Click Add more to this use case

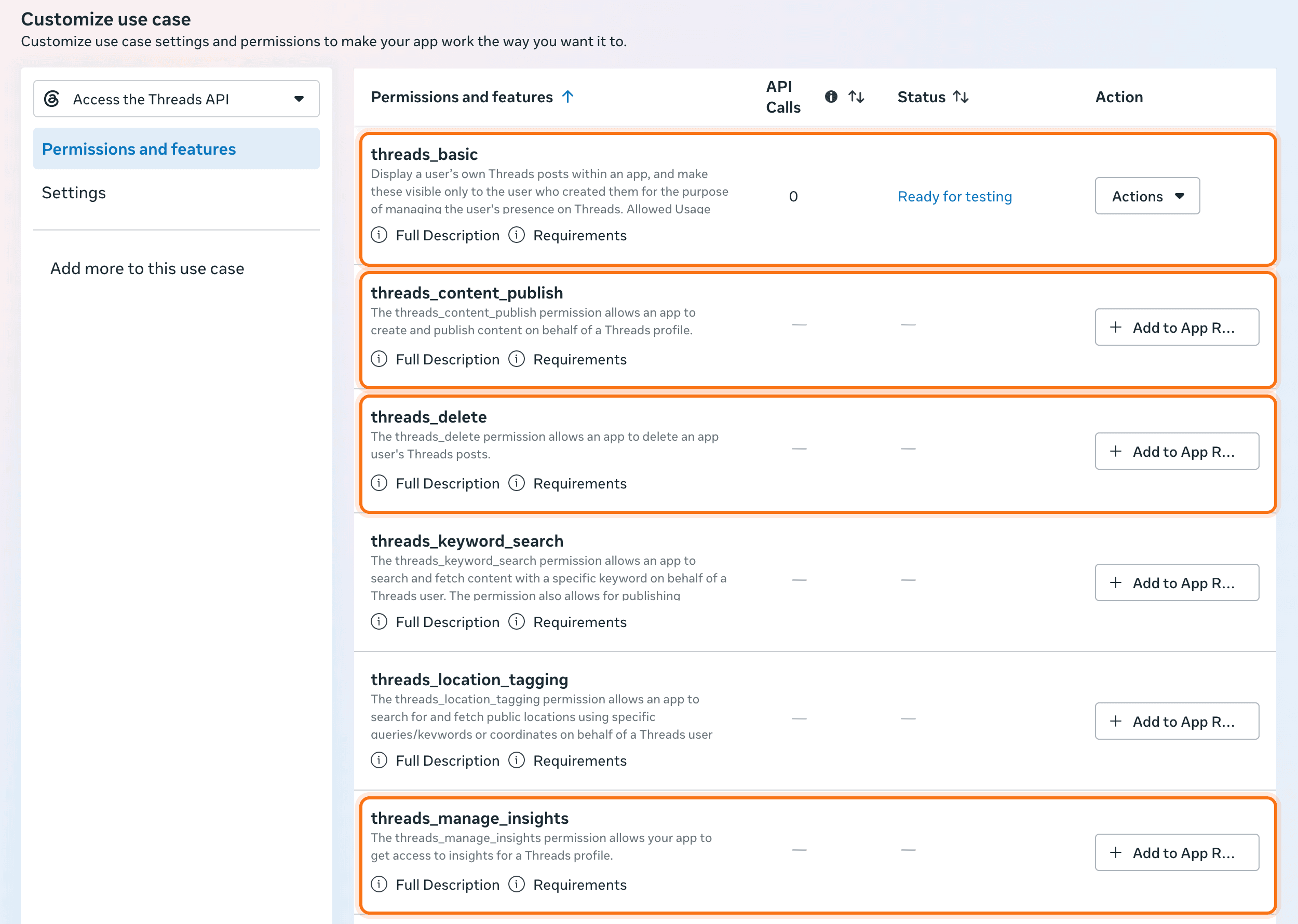pos(147,268)
